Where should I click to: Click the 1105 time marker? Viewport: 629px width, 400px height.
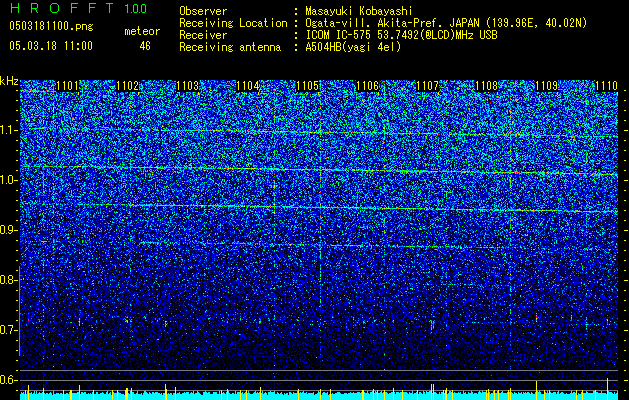(x=307, y=85)
